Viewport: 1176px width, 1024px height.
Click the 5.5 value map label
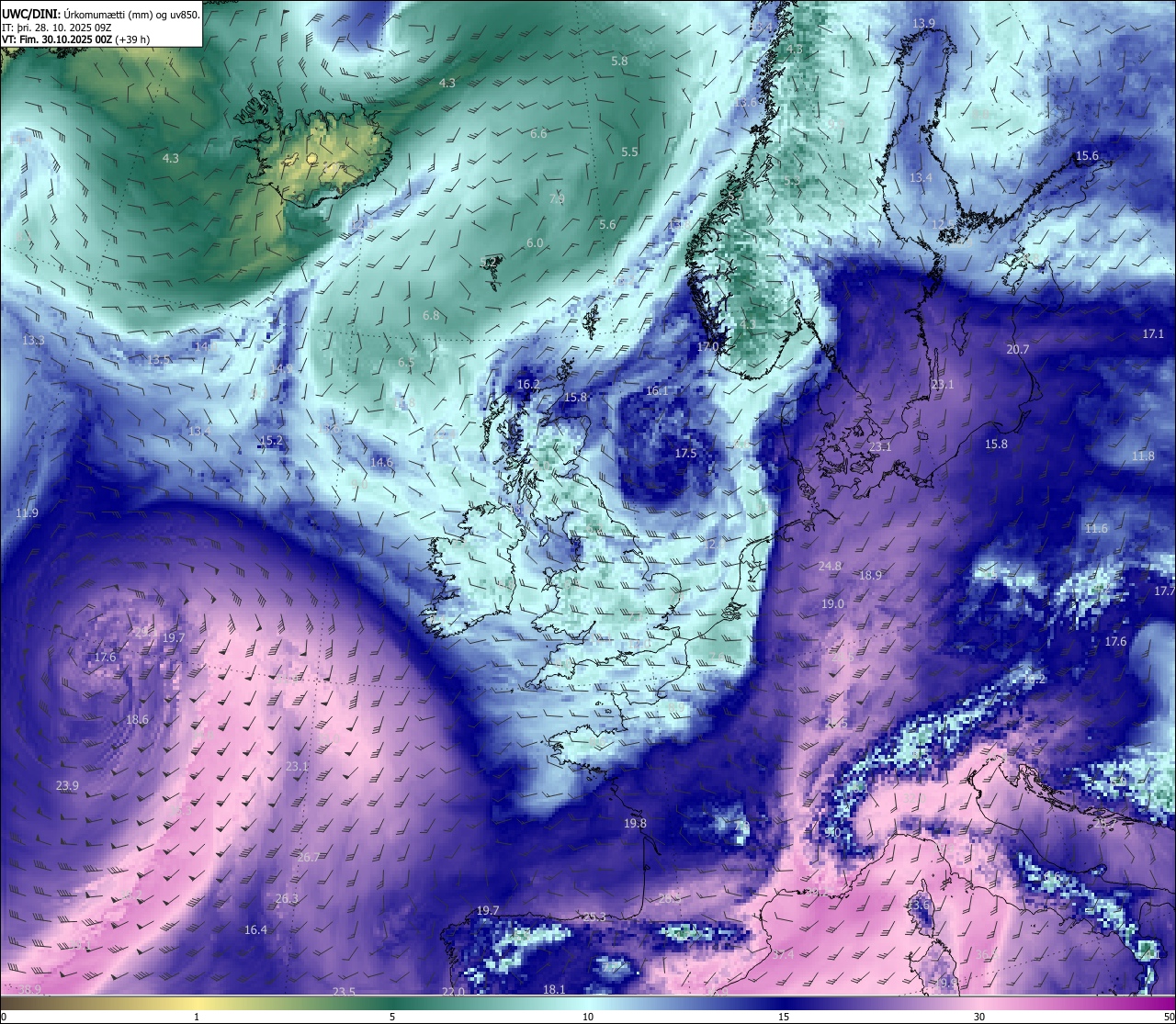[629, 152]
